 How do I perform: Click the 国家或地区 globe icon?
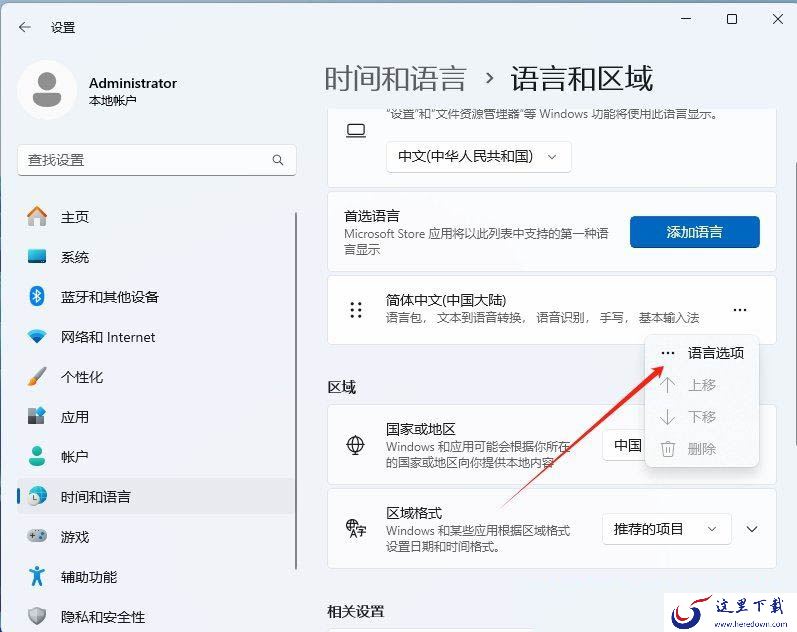pyautogui.click(x=355, y=445)
